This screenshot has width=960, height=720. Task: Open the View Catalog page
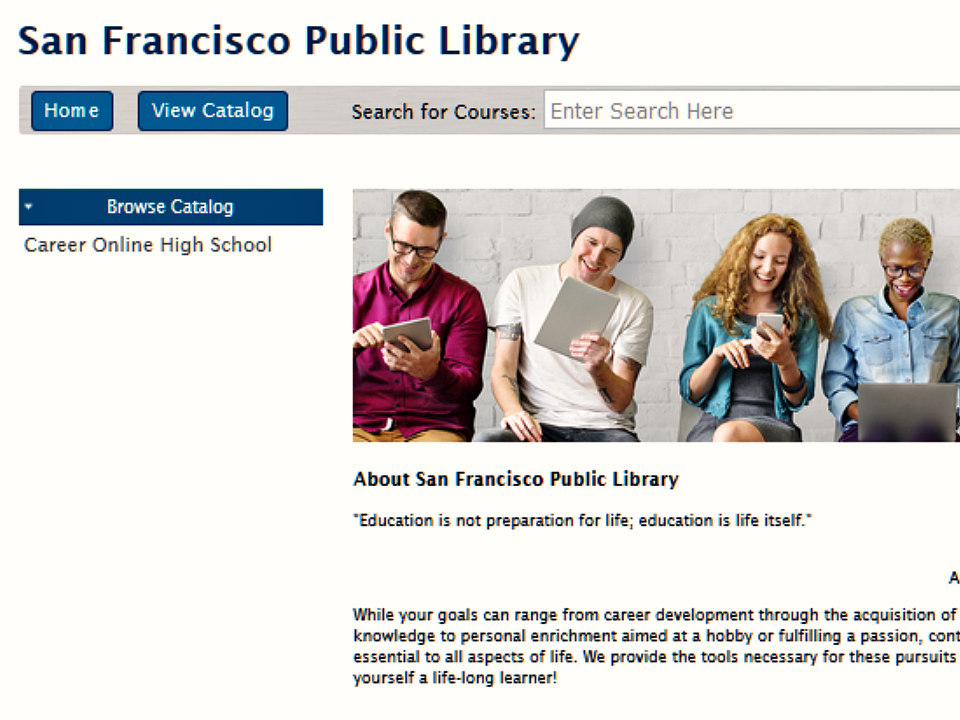click(x=212, y=111)
